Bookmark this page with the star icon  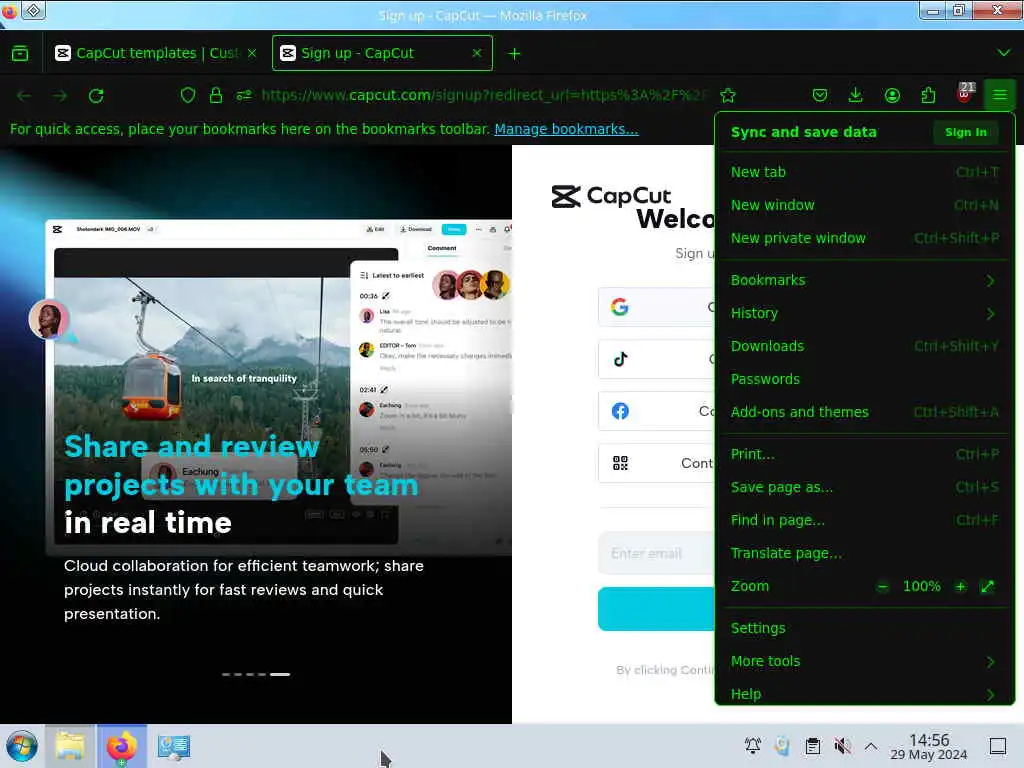pyautogui.click(x=728, y=95)
